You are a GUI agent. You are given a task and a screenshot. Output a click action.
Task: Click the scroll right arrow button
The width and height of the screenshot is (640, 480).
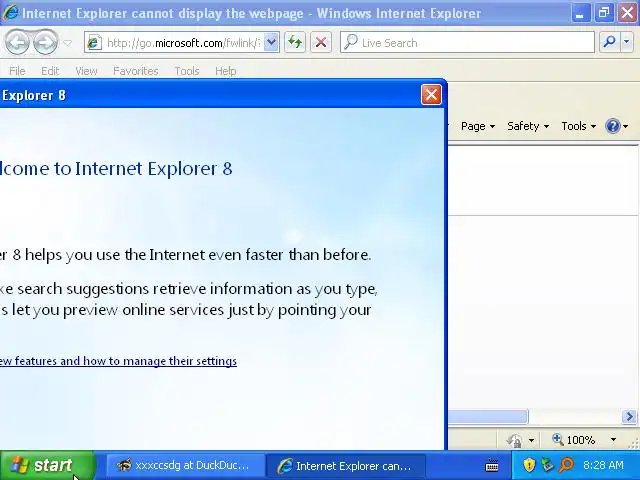[629, 416]
